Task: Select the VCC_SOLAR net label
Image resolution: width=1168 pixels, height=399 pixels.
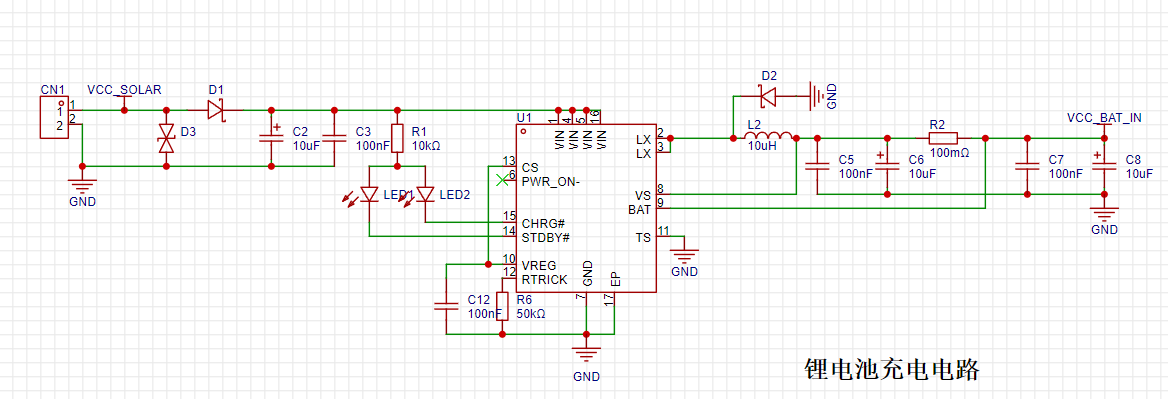Action: pos(124,90)
